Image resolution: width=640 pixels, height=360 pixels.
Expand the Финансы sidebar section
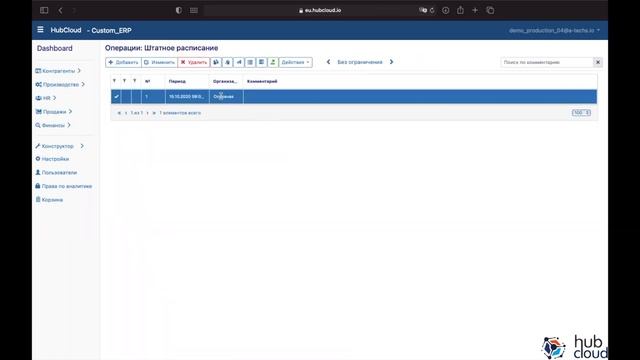point(53,125)
